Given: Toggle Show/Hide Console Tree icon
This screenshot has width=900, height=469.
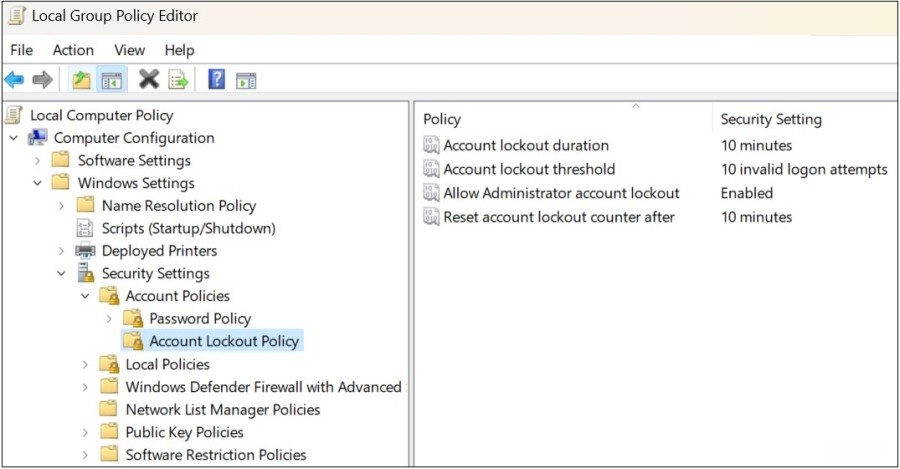Looking at the screenshot, I should click(x=111, y=80).
